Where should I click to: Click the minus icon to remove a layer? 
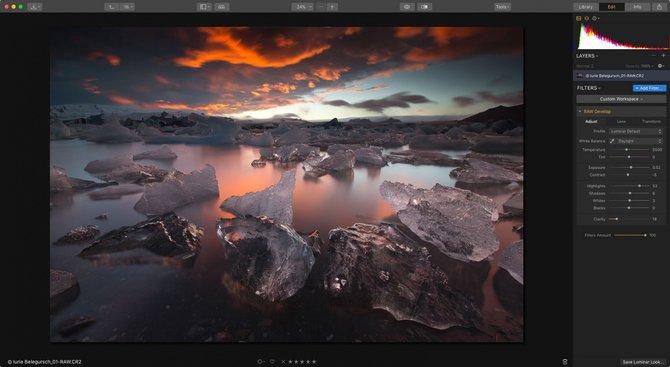click(x=654, y=56)
